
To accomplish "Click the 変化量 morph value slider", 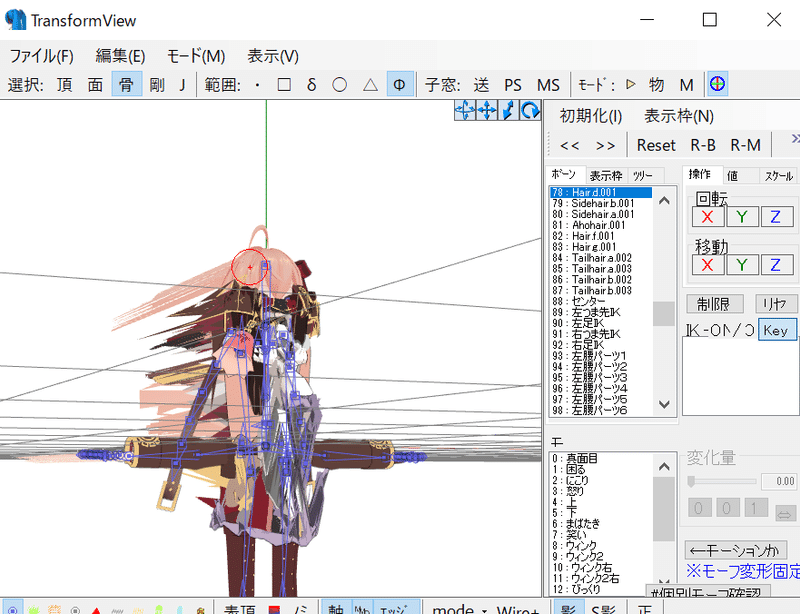I will pos(722,480).
